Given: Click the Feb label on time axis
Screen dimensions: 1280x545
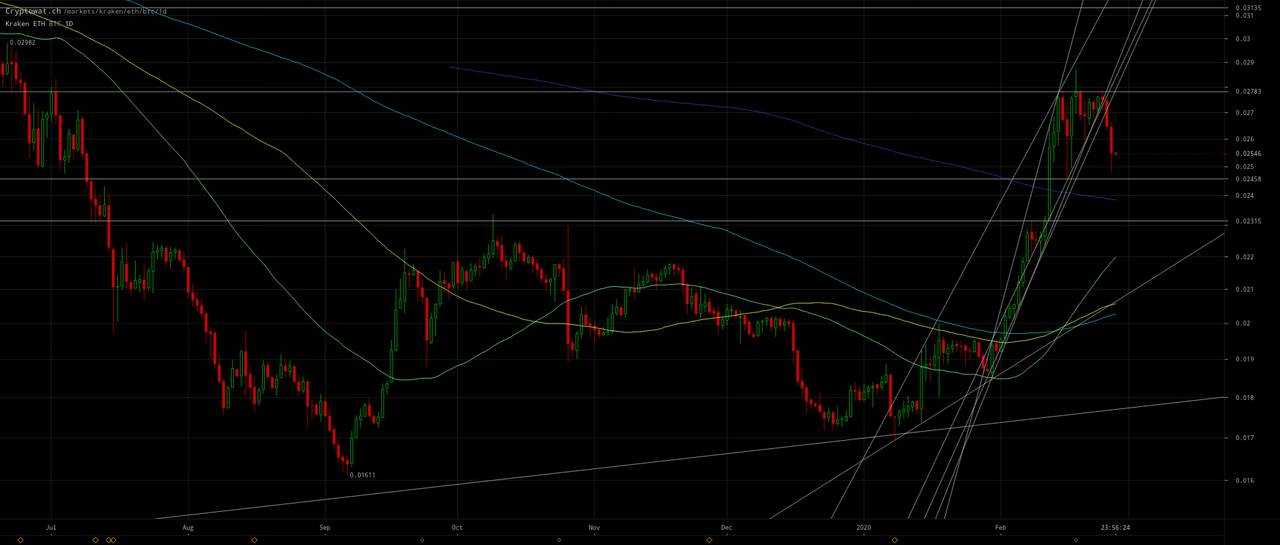Looking at the screenshot, I should [x=999, y=526].
